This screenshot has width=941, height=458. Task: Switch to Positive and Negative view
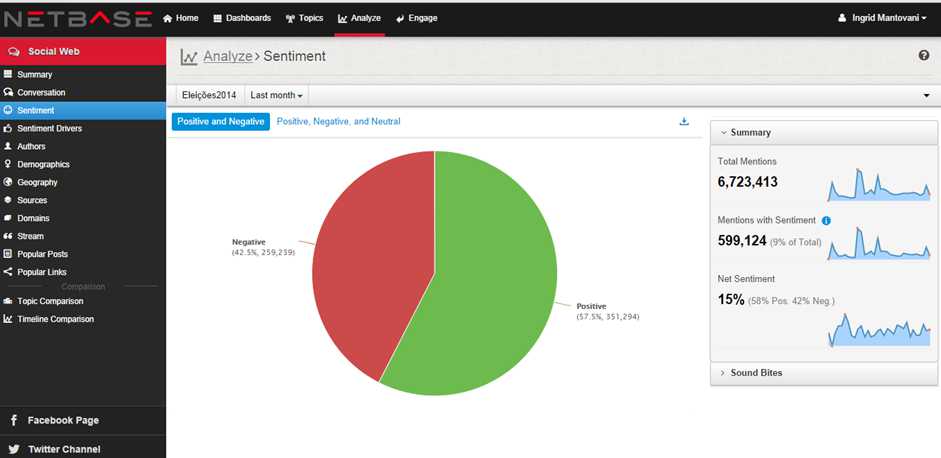(x=221, y=121)
